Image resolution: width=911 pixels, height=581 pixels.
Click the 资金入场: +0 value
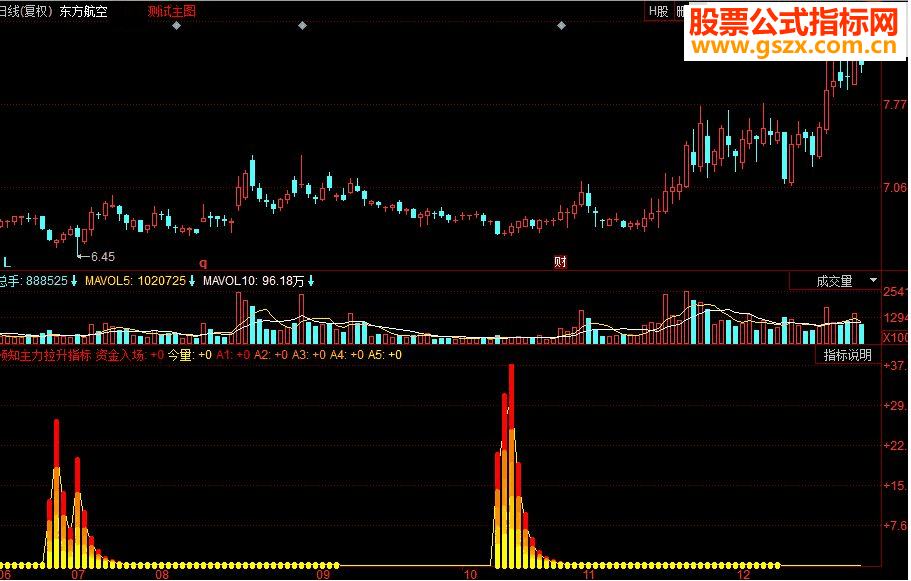pos(130,355)
